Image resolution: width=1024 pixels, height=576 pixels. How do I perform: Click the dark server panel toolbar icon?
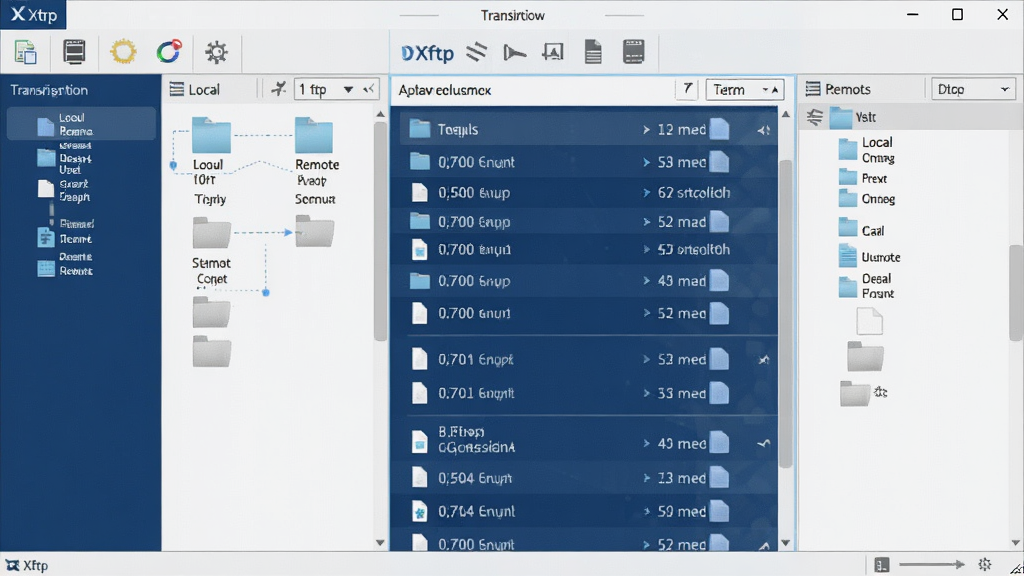pos(633,52)
